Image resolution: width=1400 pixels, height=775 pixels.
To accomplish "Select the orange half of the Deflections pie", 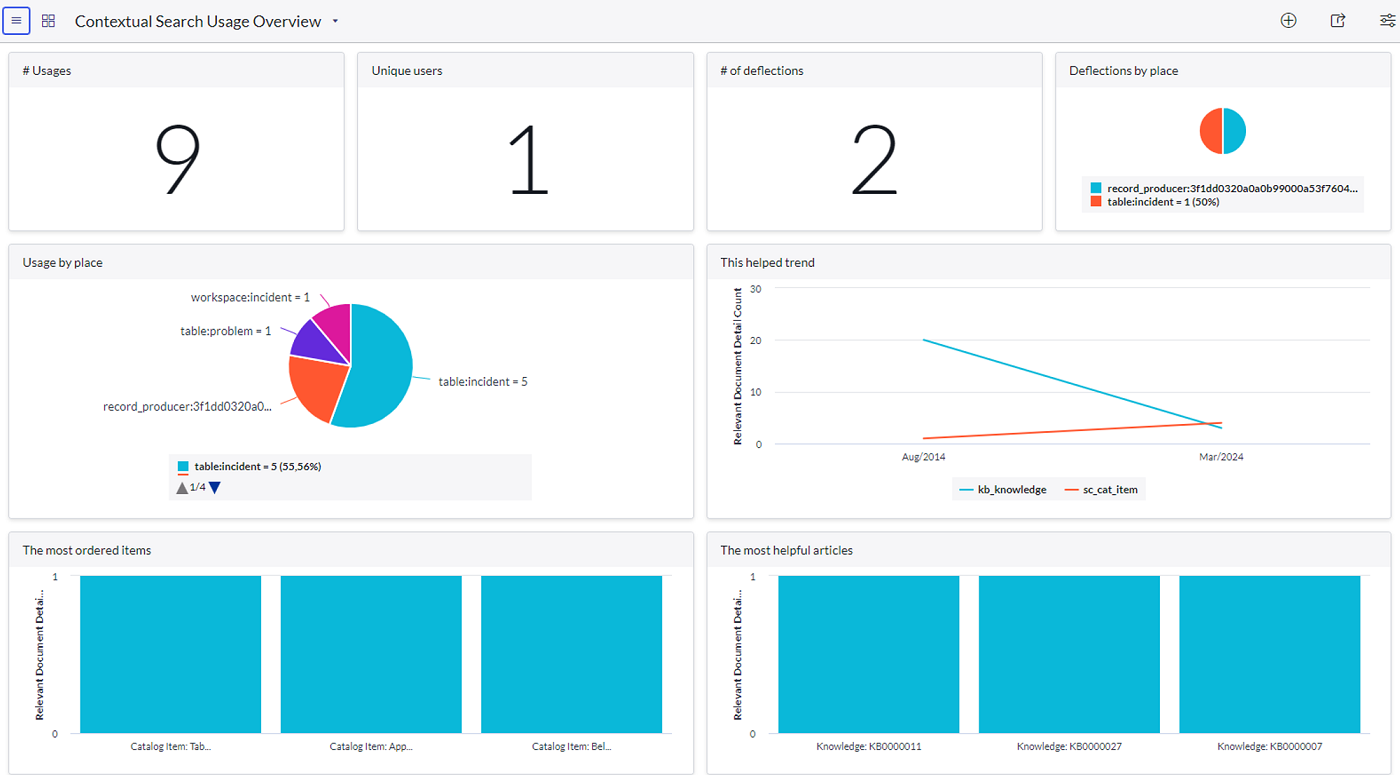I will coord(1211,131).
